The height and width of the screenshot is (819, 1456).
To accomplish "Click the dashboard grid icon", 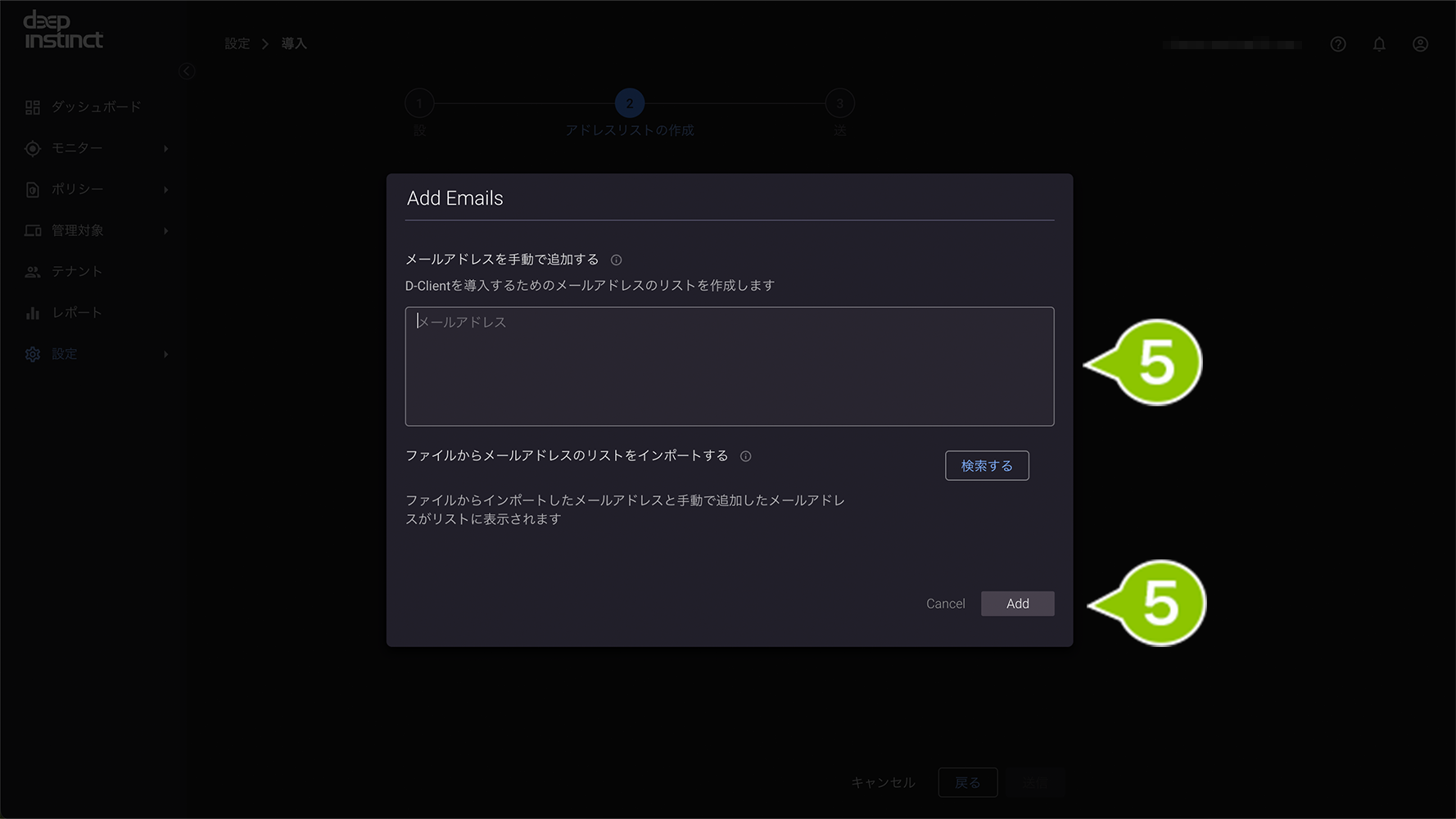I will click(x=33, y=107).
